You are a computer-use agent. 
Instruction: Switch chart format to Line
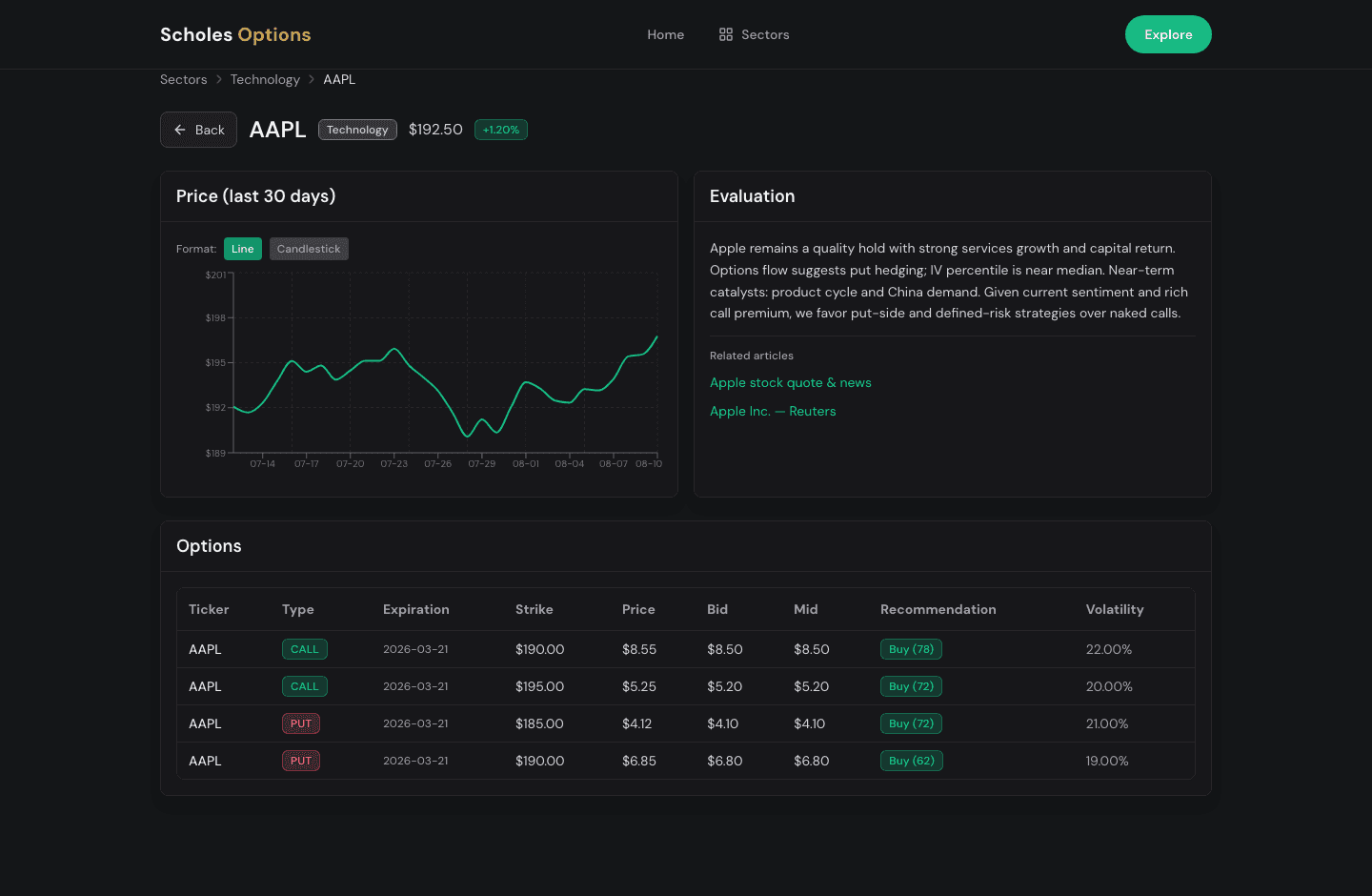click(x=243, y=249)
